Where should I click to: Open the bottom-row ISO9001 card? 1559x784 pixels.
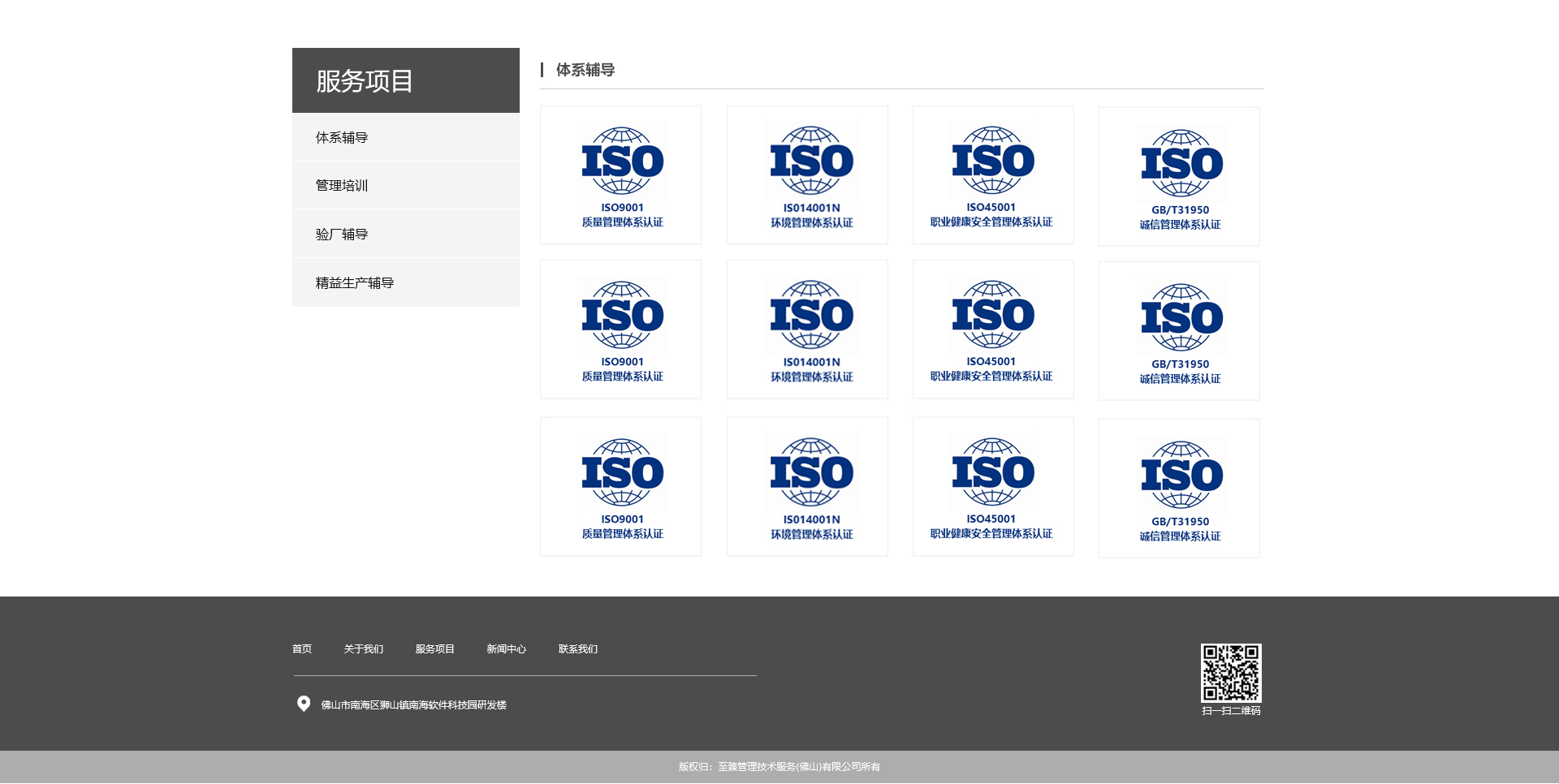click(621, 487)
